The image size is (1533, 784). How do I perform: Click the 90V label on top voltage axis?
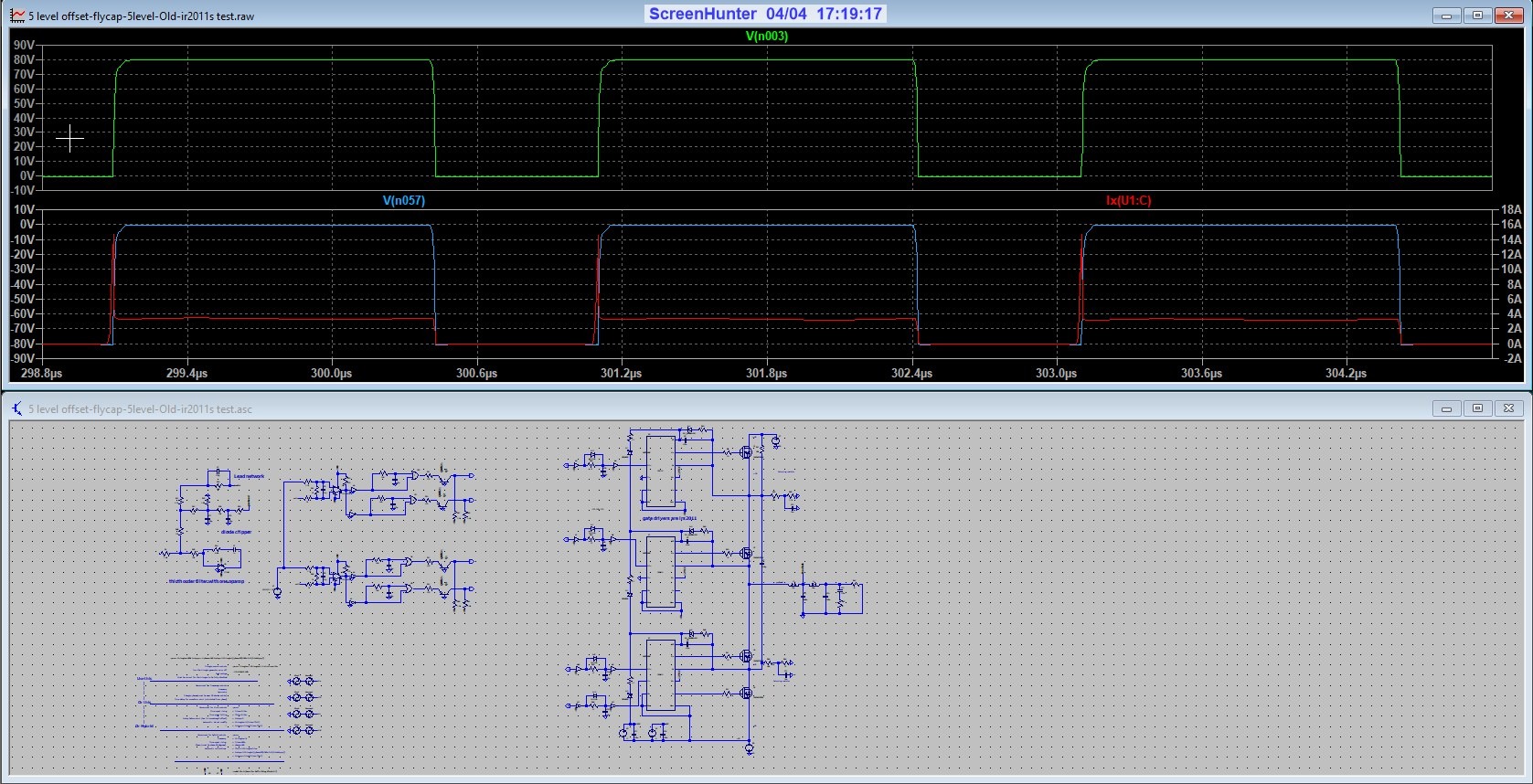[25, 46]
